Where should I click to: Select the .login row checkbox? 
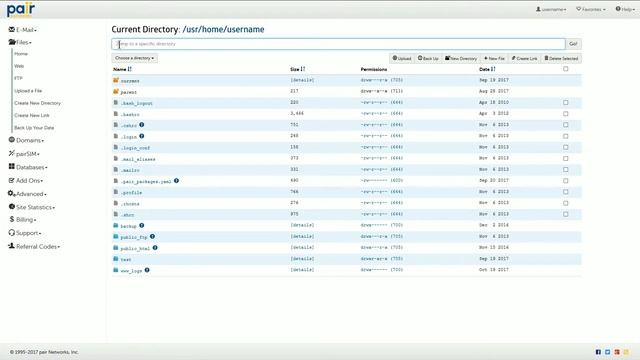tap(566, 136)
